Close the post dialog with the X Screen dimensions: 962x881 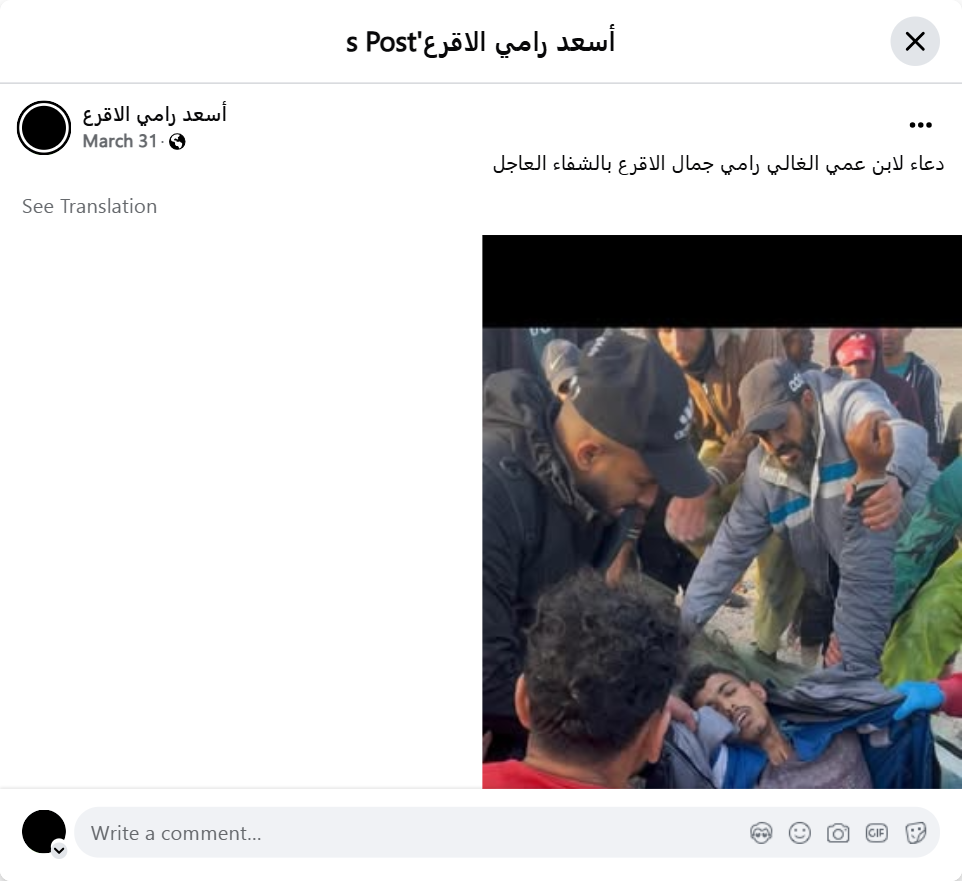pos(915,42)
